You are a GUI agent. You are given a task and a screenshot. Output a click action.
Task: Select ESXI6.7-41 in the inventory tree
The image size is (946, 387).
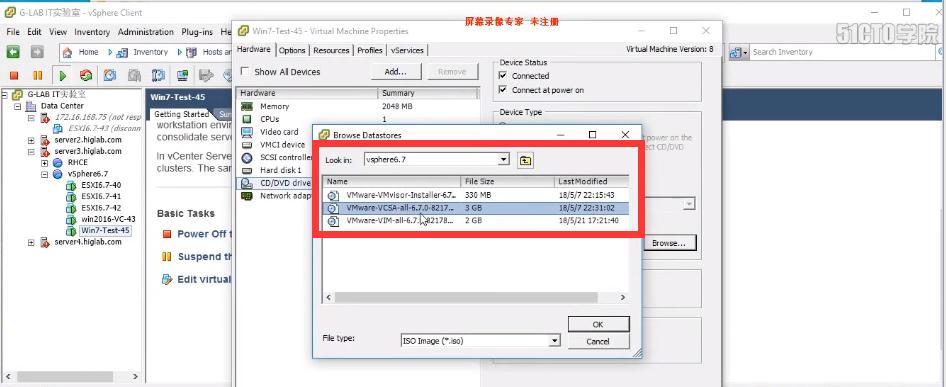(x=101, y=197)
